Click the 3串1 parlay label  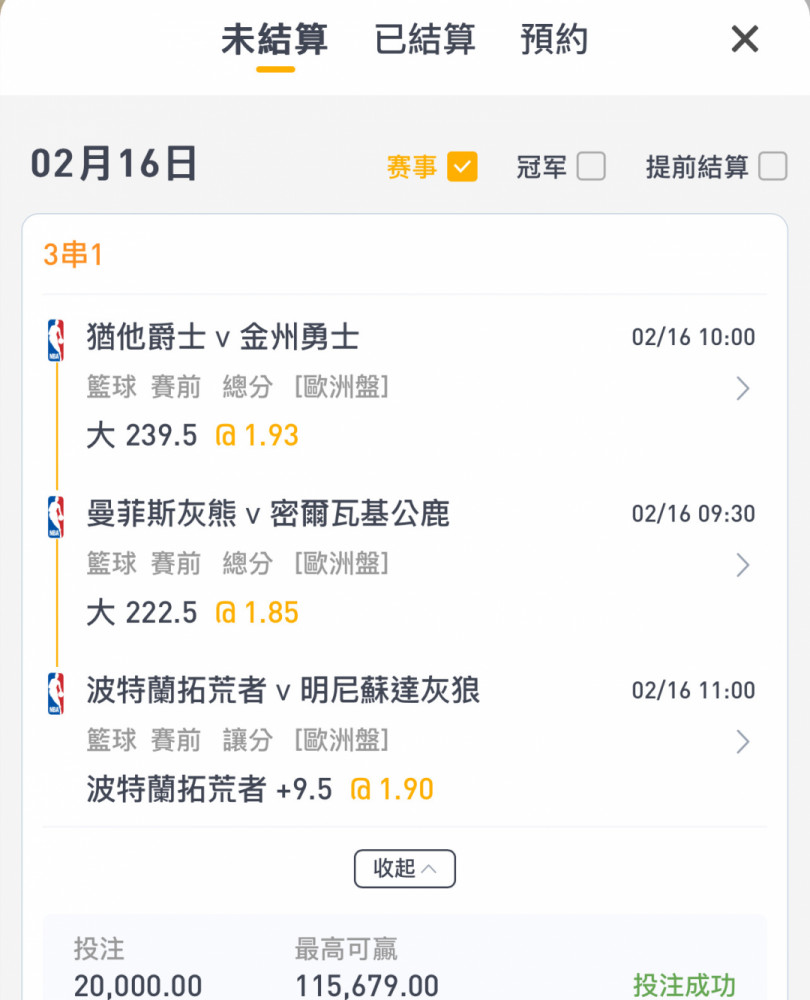click(x=73, y=254)
